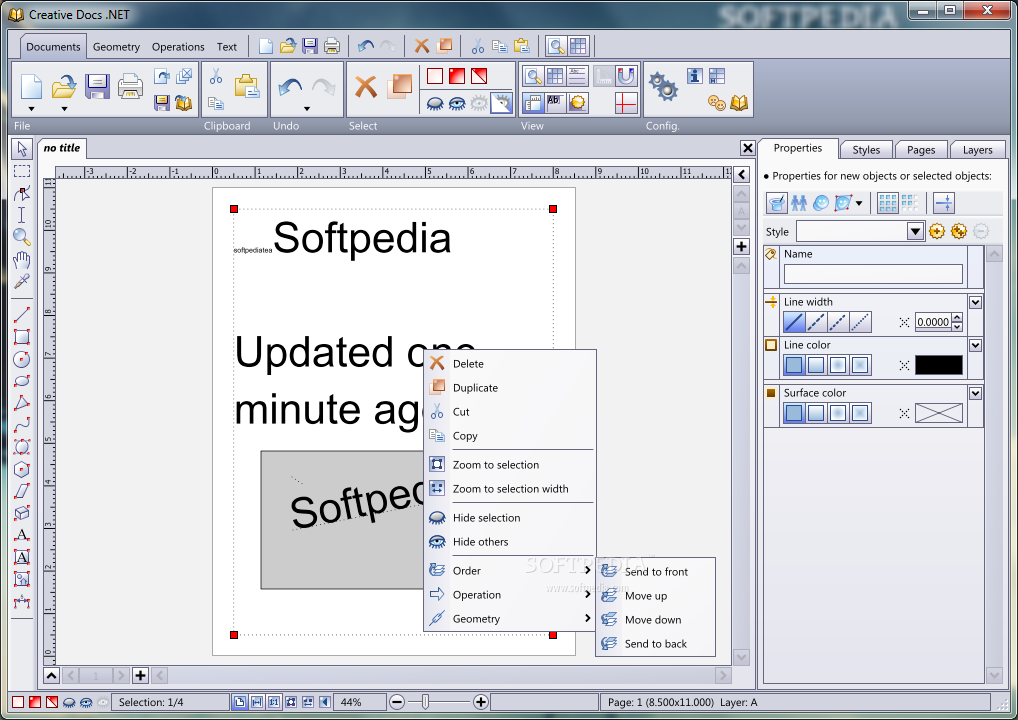
Task: Select the arrow selection tool
Action: (x=22, y=149)
